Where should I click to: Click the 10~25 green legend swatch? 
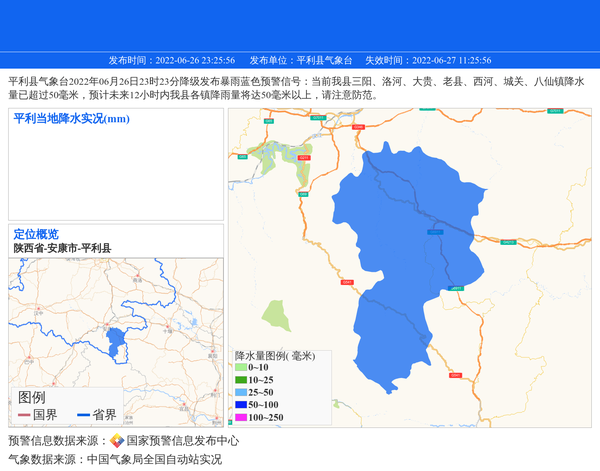pyautogui.click(x=241, y=380)
